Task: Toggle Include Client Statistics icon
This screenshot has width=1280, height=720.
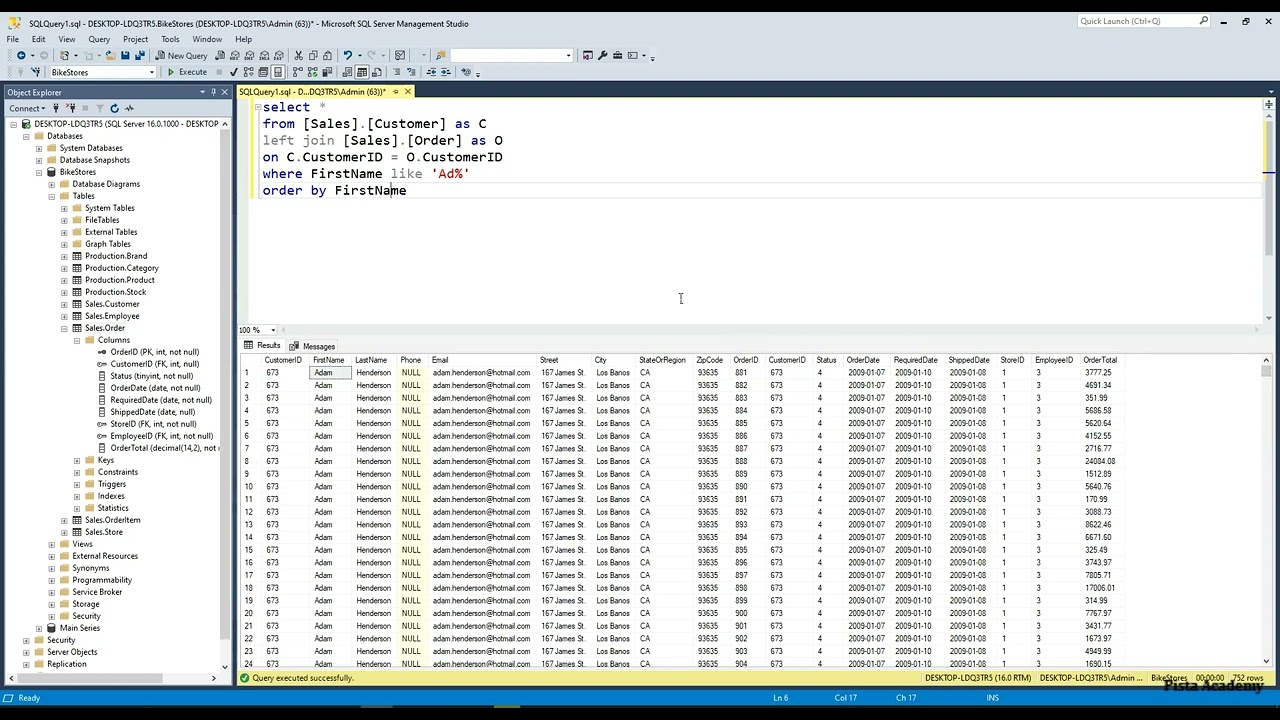Action: (x=326, y=72)
